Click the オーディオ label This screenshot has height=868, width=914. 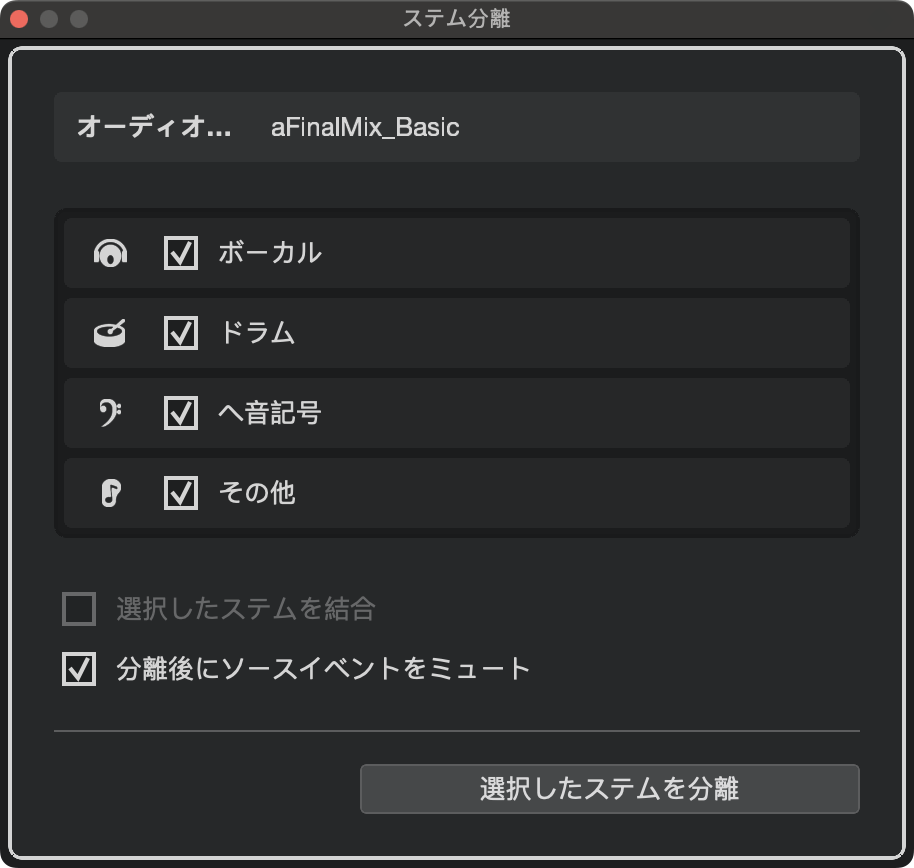point(153,128)
